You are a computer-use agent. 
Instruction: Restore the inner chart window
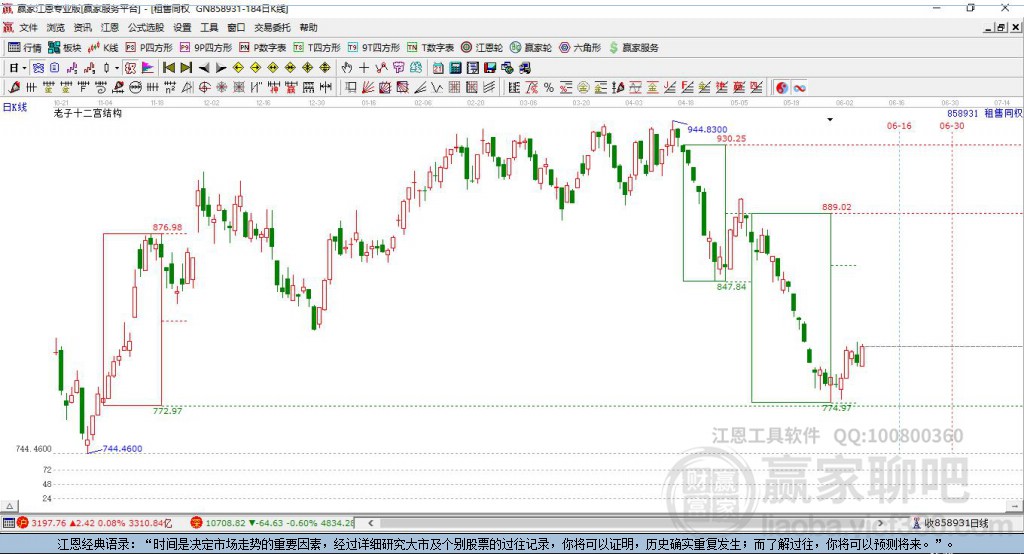(1001, 27)
